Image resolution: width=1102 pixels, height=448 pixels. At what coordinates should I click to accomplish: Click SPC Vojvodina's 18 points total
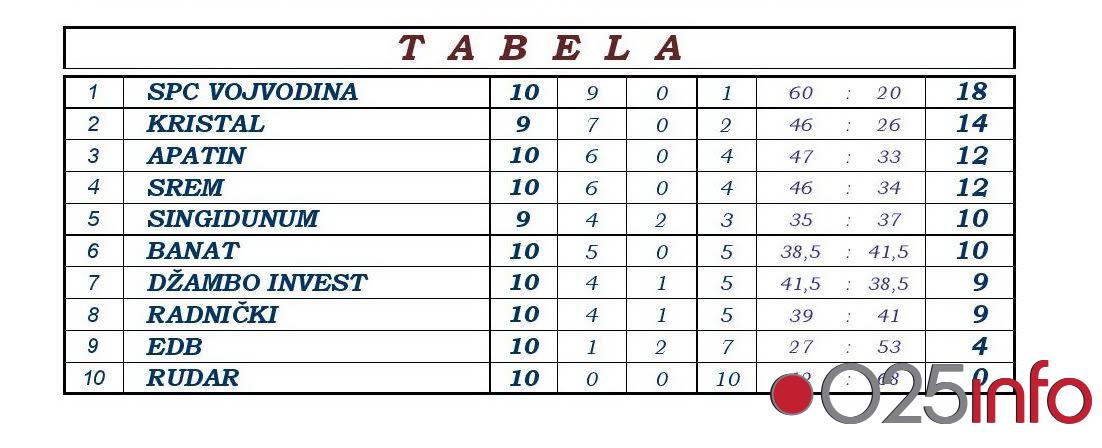(x=971, y=93)
